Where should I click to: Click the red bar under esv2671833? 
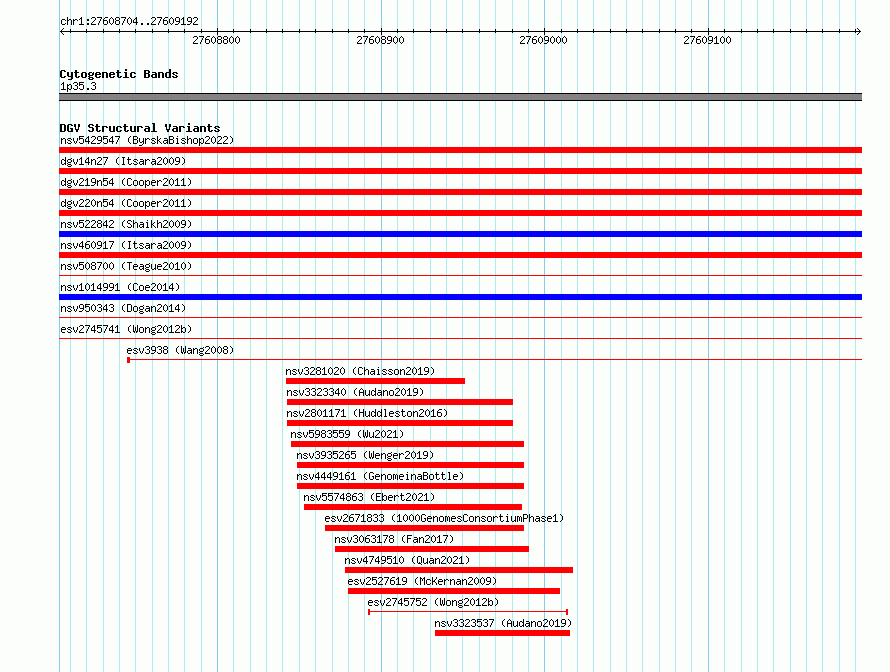click(x=425, y=528)
